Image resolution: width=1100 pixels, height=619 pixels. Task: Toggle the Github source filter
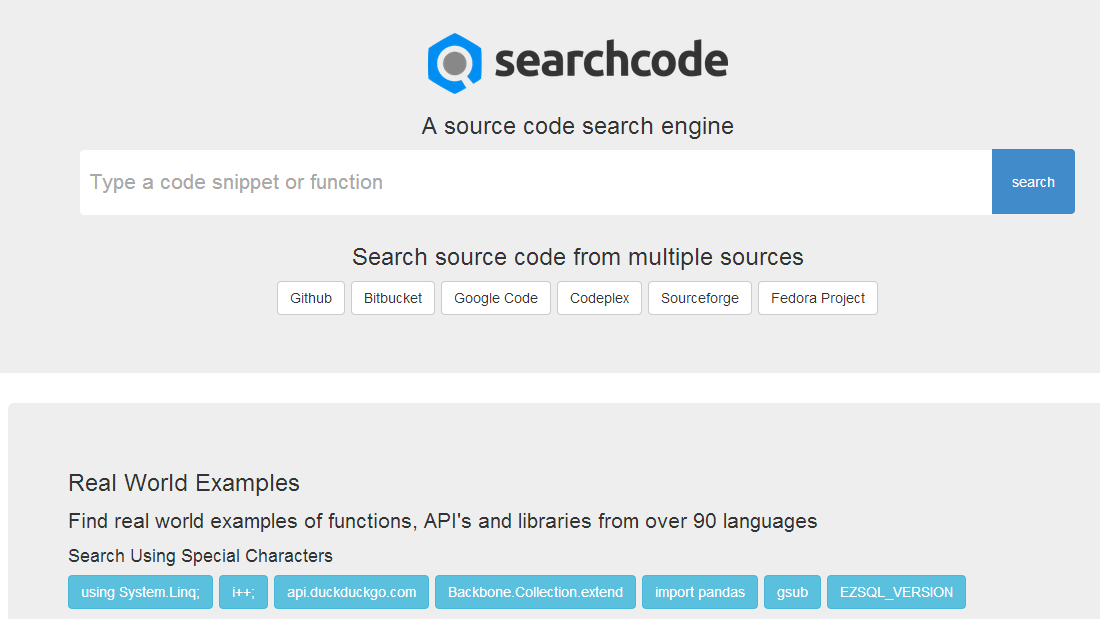tap(311, 298)
